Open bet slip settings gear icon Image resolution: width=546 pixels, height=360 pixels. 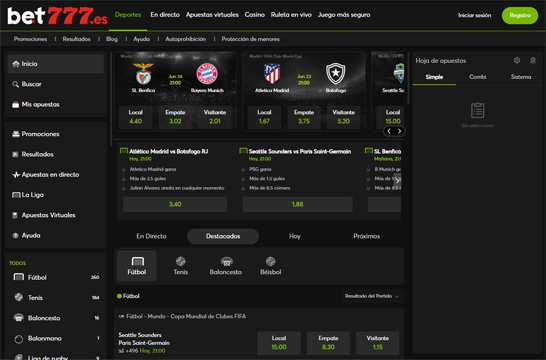[x=517, y=60]
